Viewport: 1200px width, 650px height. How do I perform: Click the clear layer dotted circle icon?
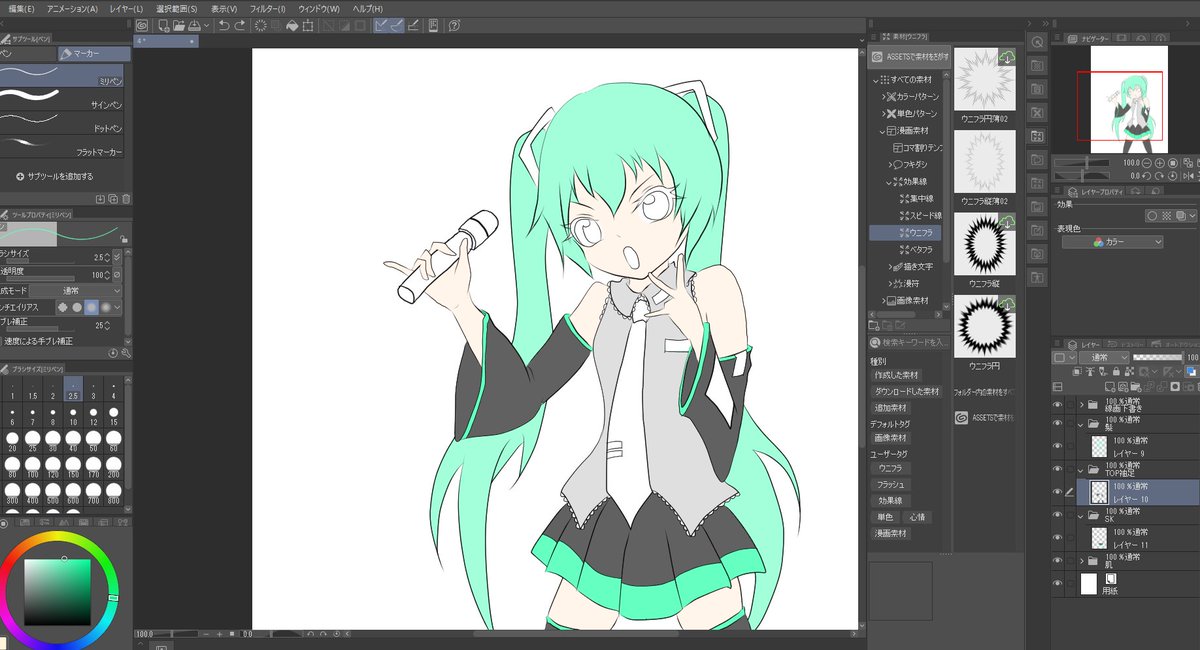coord(261,25)
